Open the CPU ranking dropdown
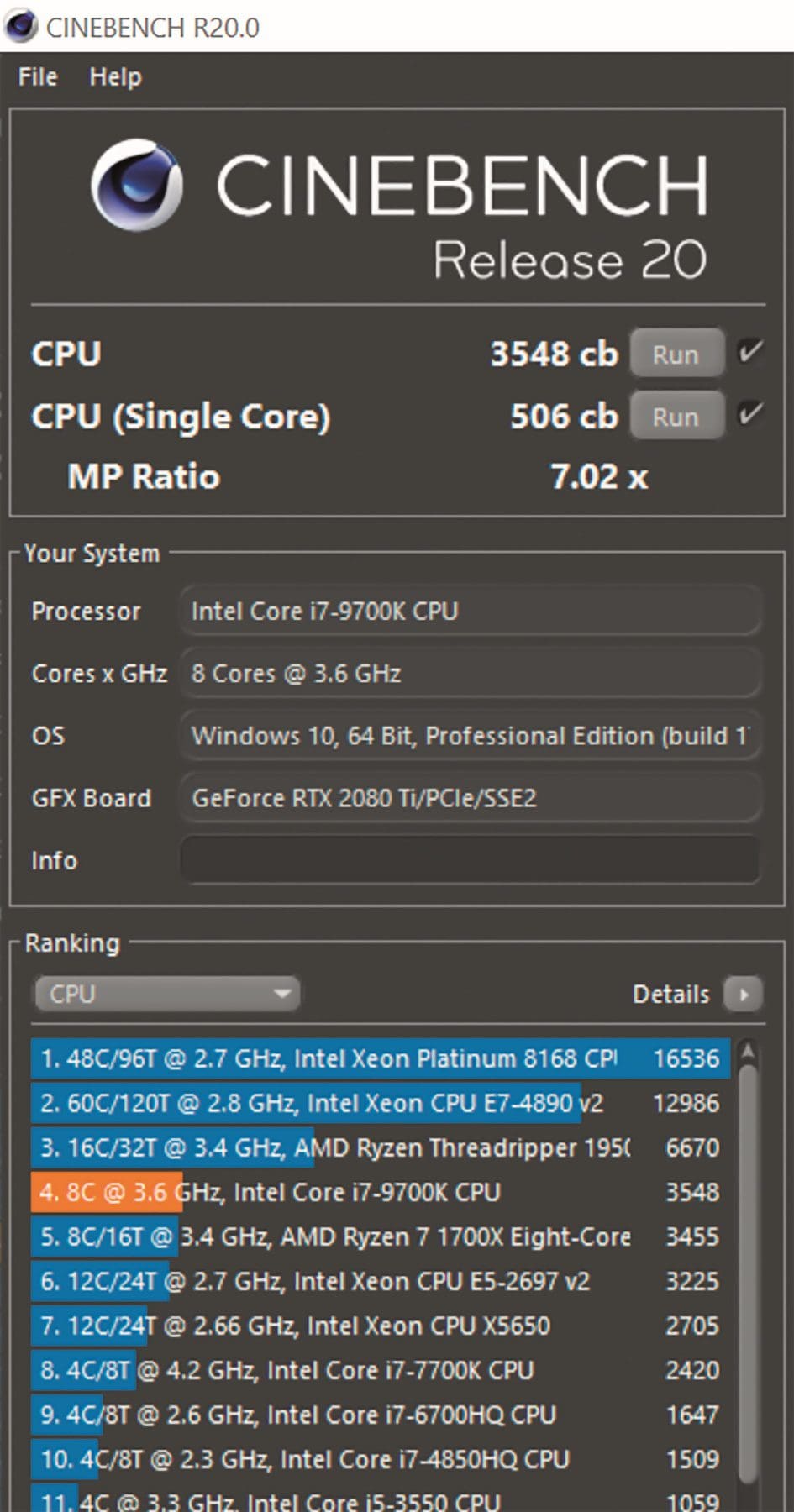The width and height of the screenshot is (794, 1512). (166, 994)
